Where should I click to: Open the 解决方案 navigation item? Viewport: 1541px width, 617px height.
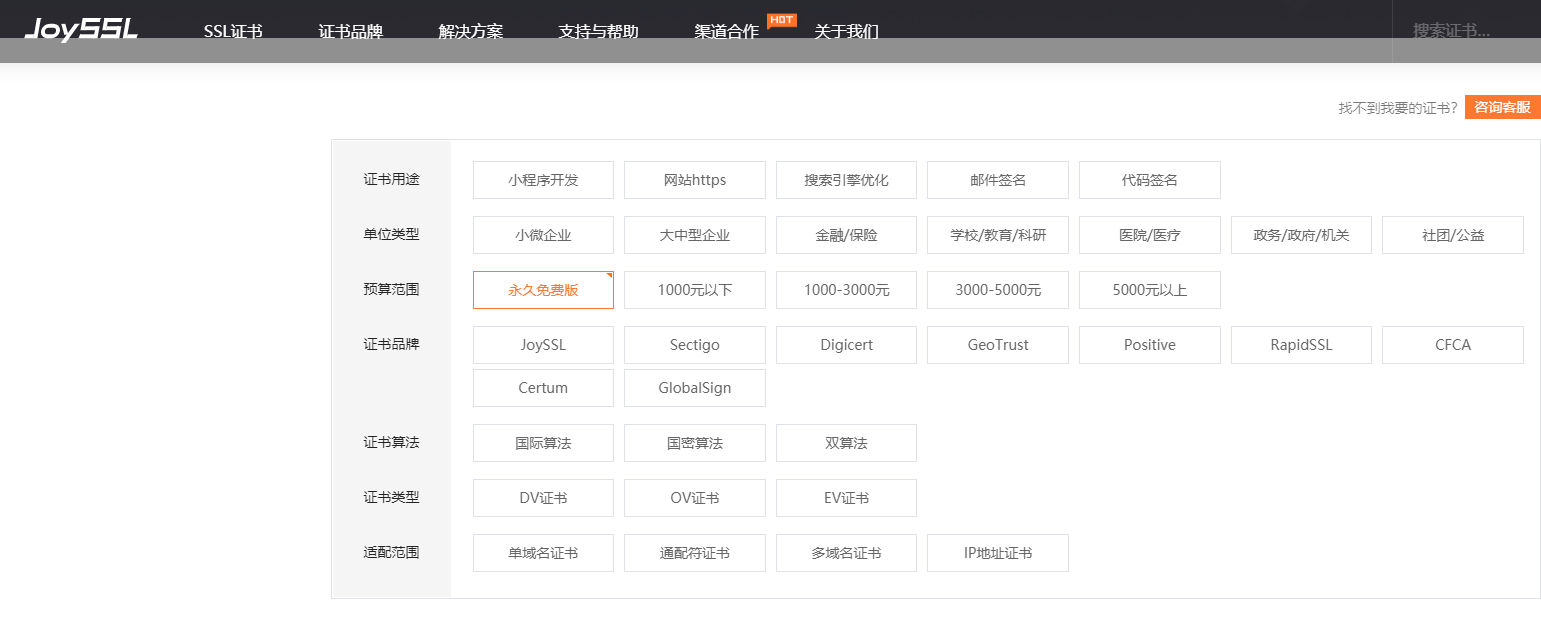pyautogui.click(x=471, y=31)
